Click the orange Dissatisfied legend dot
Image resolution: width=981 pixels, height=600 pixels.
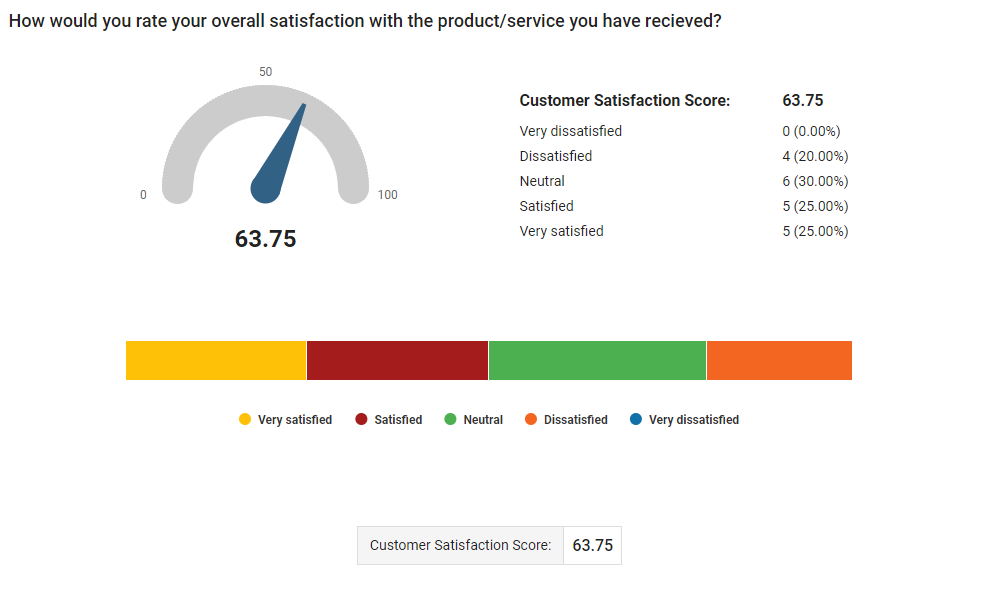tap(531, 419)
